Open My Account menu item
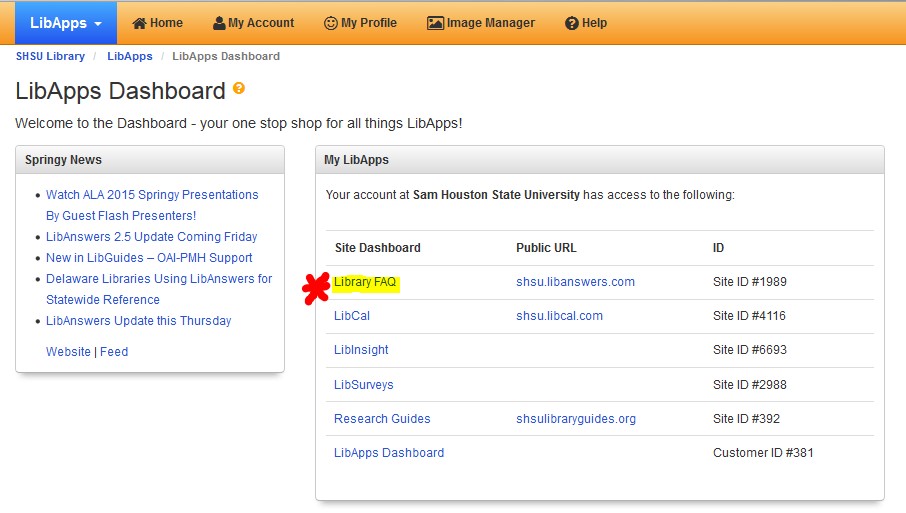The width and height of the screenshot is (906, 513). click(x=254, y=23)
